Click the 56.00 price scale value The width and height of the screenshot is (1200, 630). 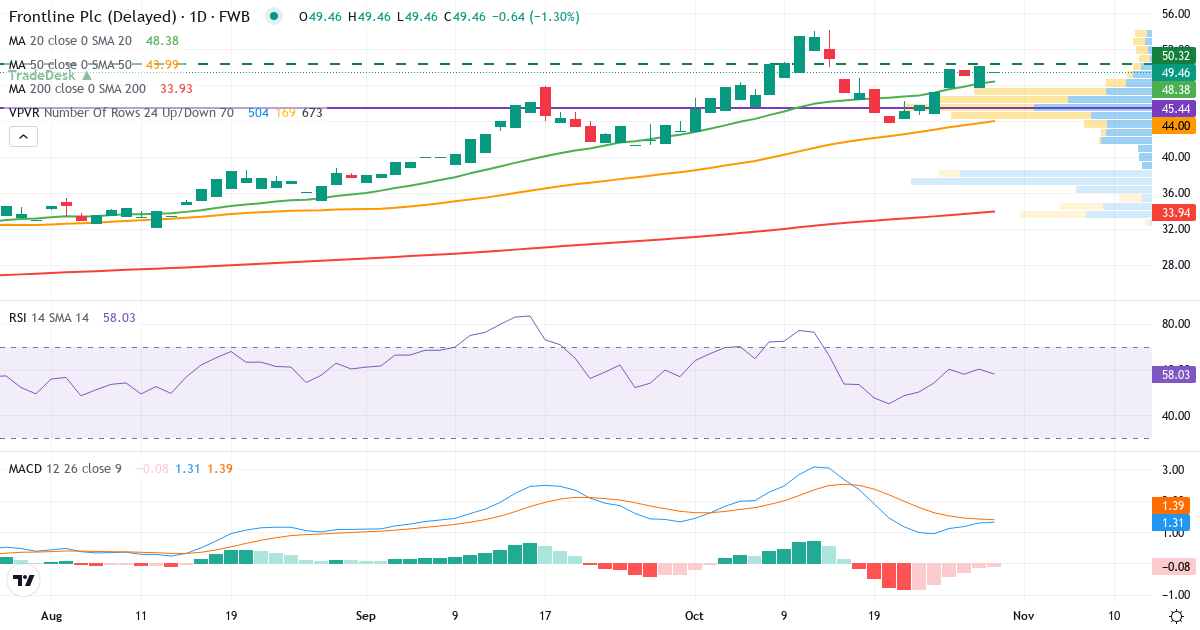[1175, 13]
